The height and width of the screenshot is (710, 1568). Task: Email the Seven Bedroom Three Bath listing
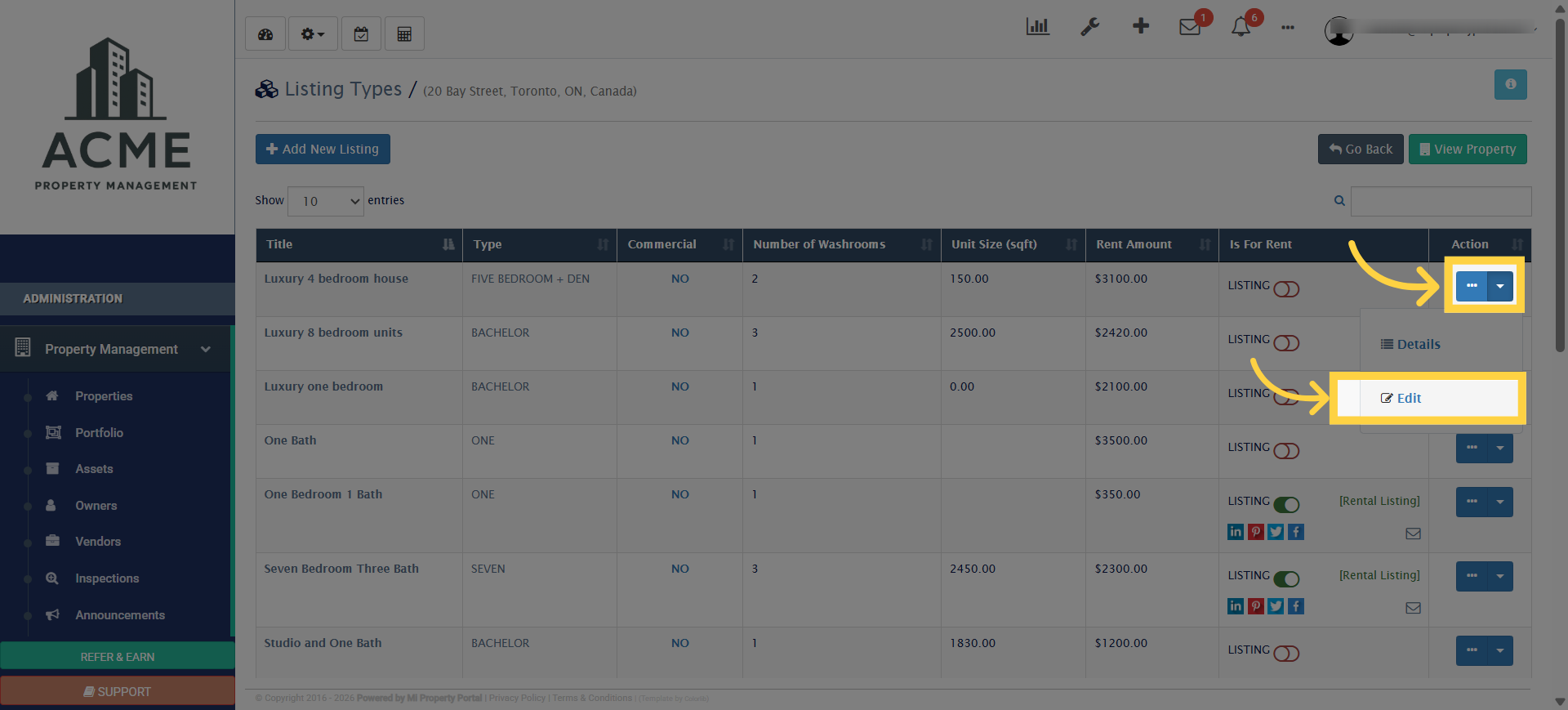click(x=1413, y=608)
